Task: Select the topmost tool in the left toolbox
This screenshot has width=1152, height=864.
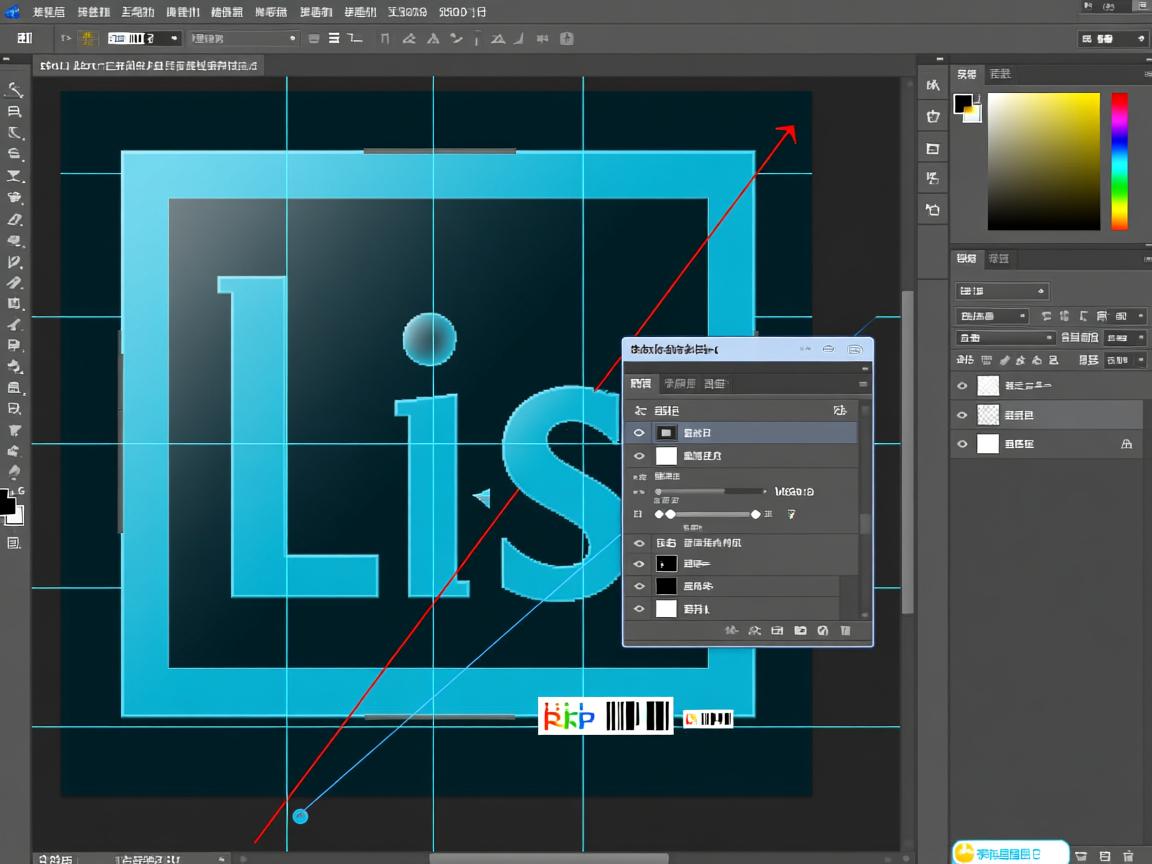Action: tap(15, 90)
